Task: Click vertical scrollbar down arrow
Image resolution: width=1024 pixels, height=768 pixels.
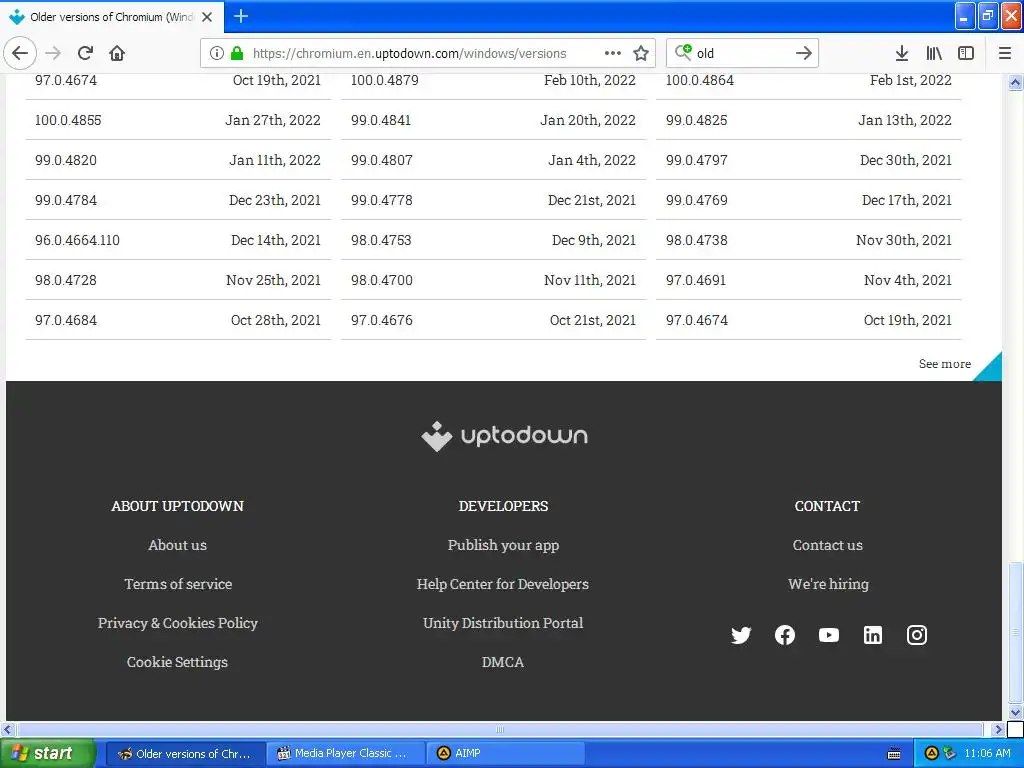Action: tap(1015, 712)
